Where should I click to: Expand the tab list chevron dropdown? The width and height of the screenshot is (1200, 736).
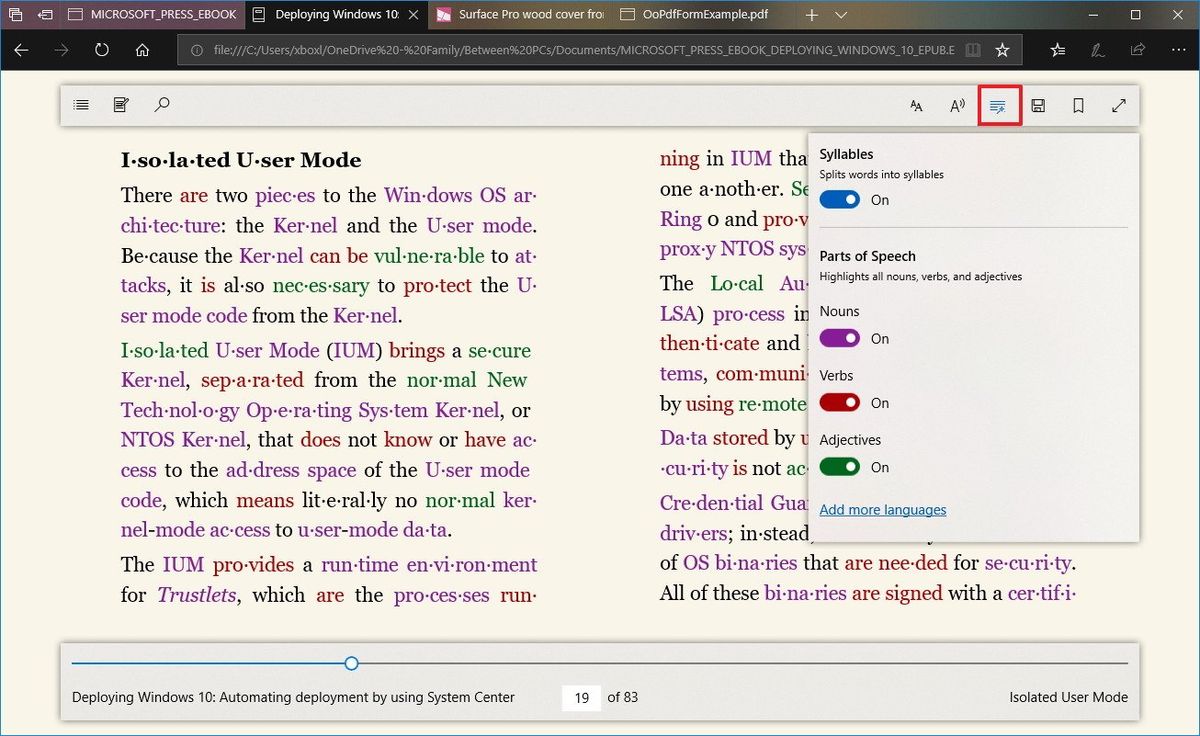841,15
